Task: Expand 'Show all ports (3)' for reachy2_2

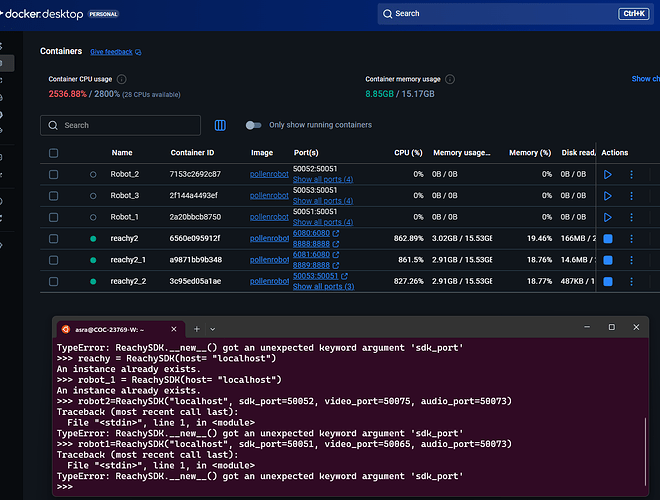Action: (x=323, y=287)
